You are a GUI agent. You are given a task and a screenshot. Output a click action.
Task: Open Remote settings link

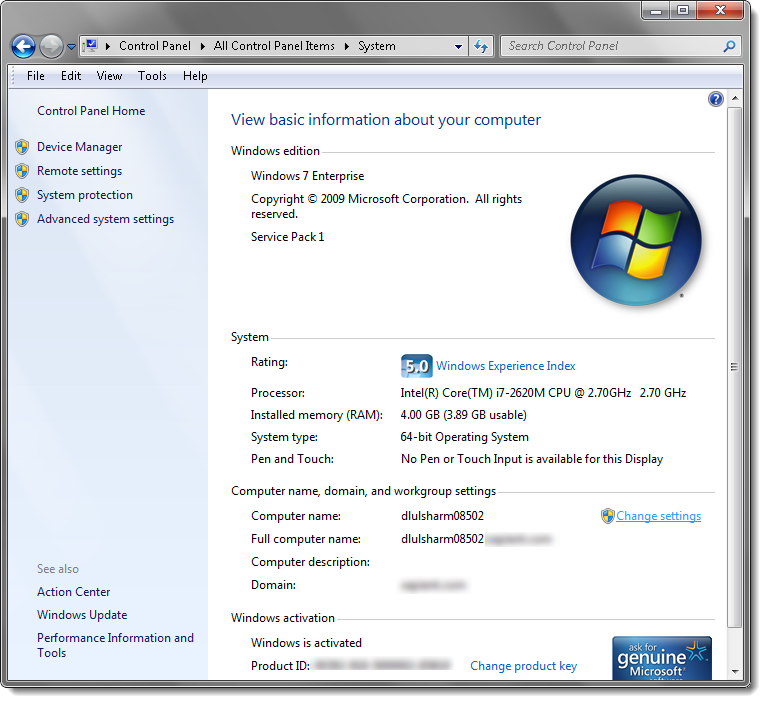80,171
